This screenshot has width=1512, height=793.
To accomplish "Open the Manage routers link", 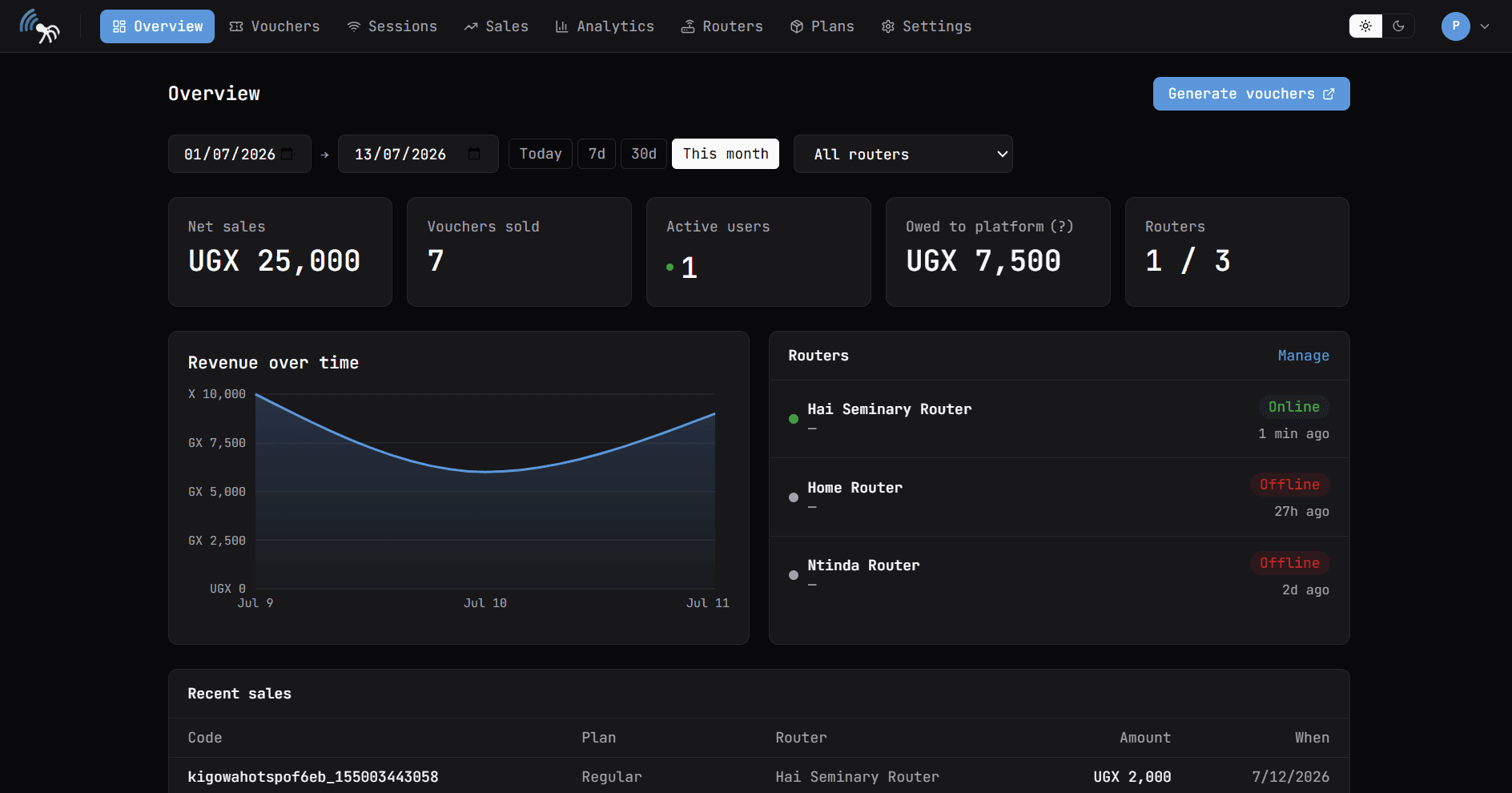I will [x=1303, y=356].
